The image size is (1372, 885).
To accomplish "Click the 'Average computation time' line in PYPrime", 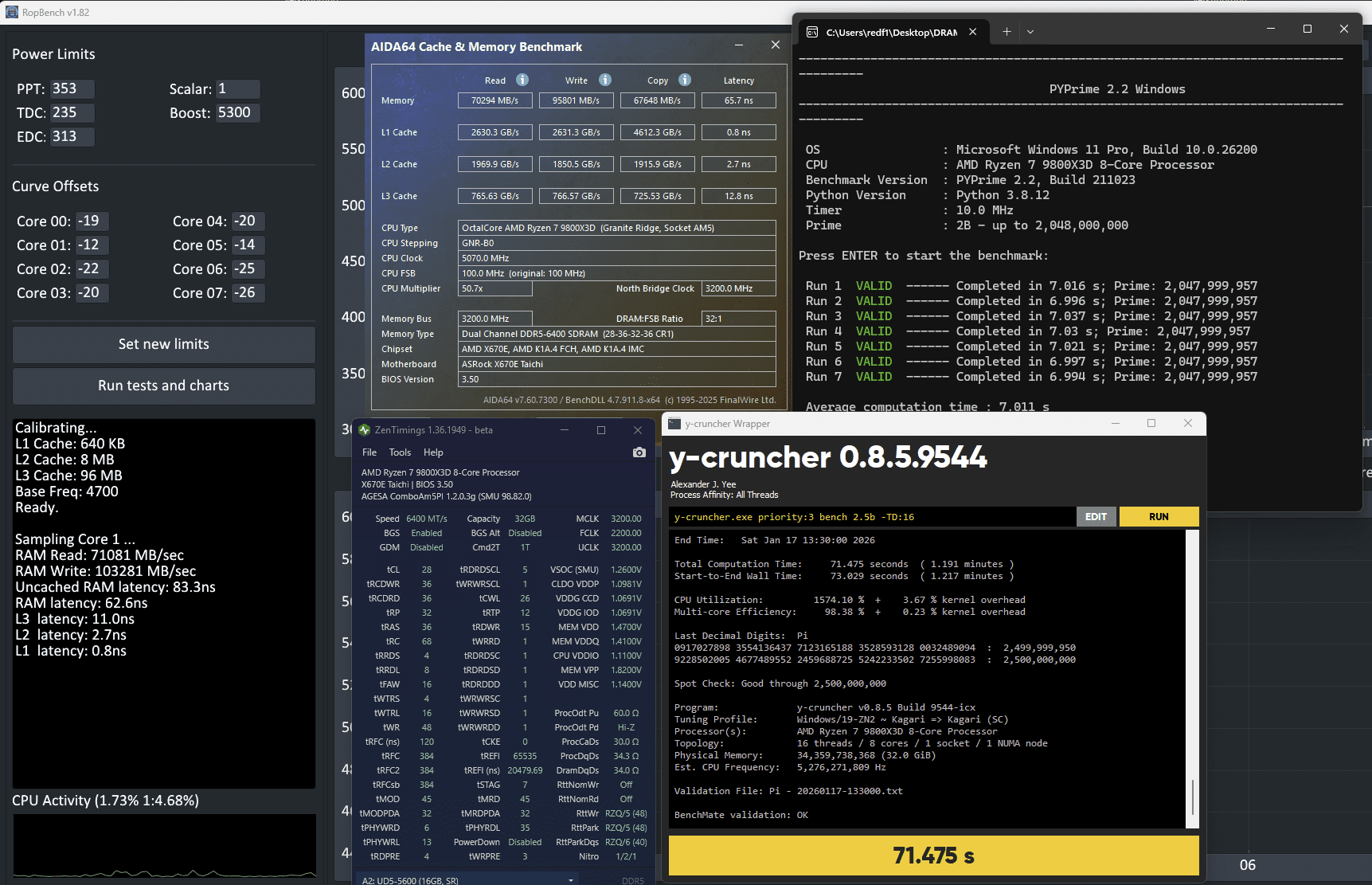I will point(927,407).
